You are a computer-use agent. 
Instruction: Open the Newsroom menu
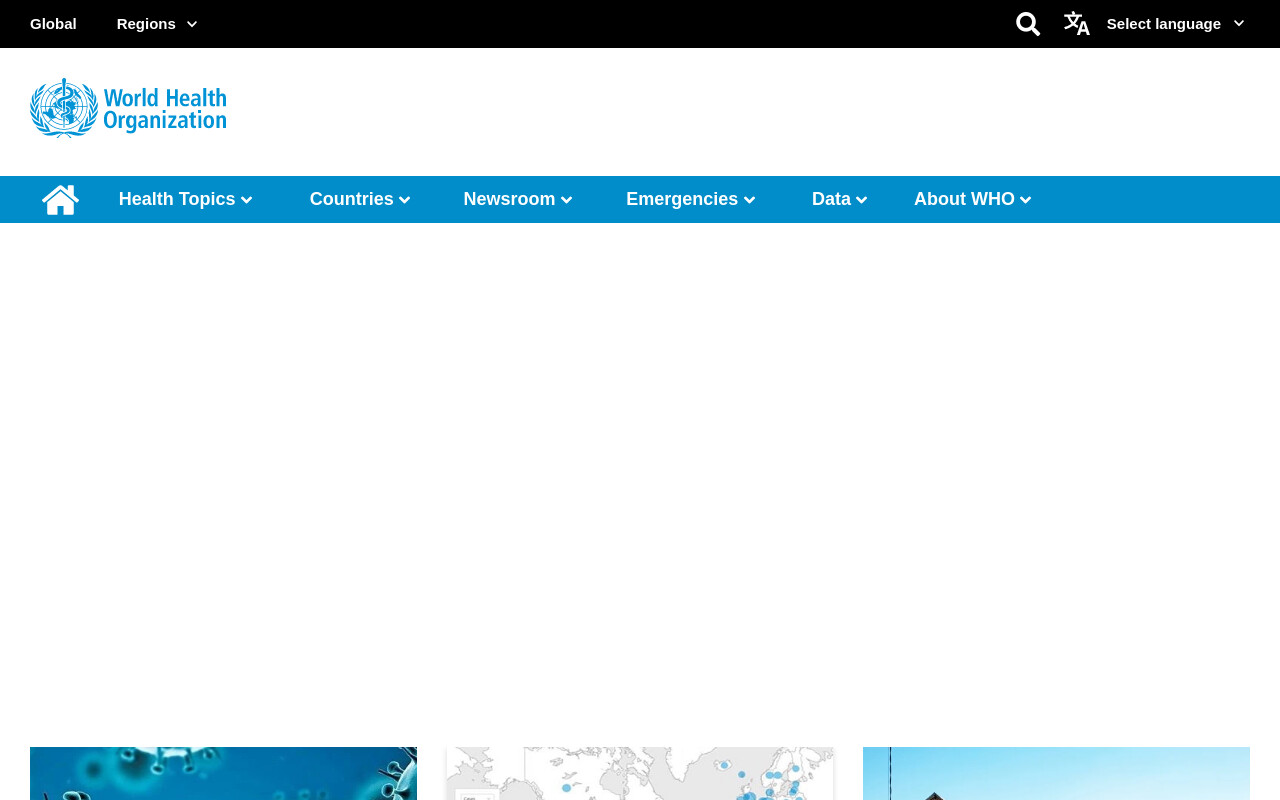click(x=518, y=199)
